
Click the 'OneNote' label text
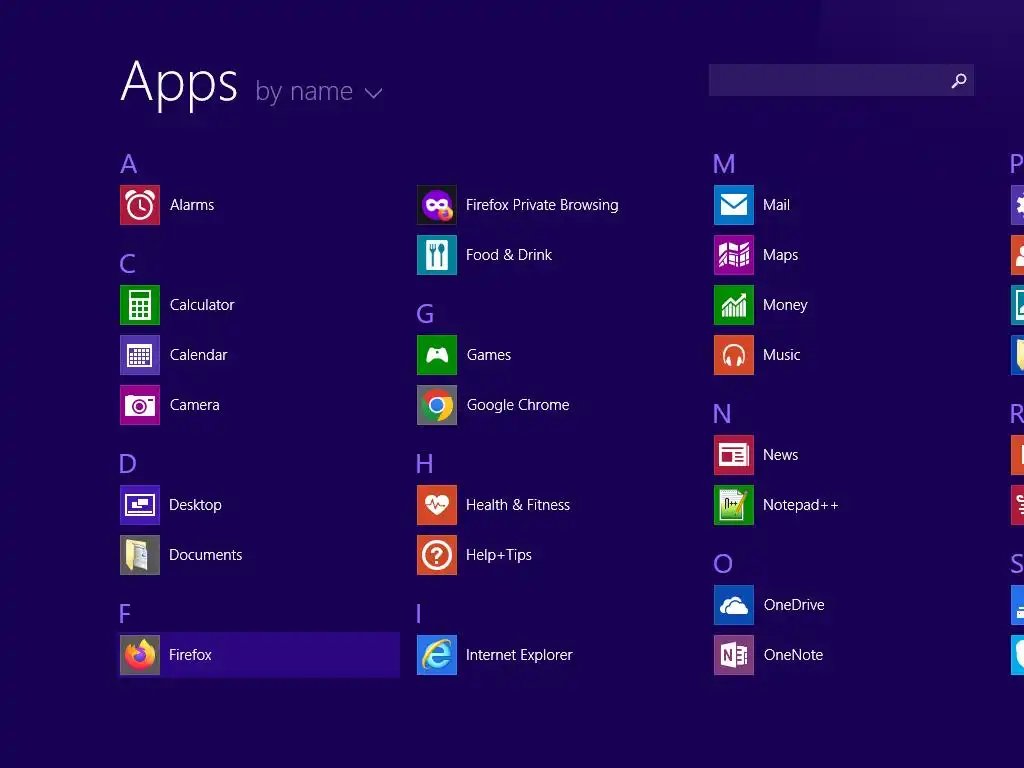[x=793, y=655]
